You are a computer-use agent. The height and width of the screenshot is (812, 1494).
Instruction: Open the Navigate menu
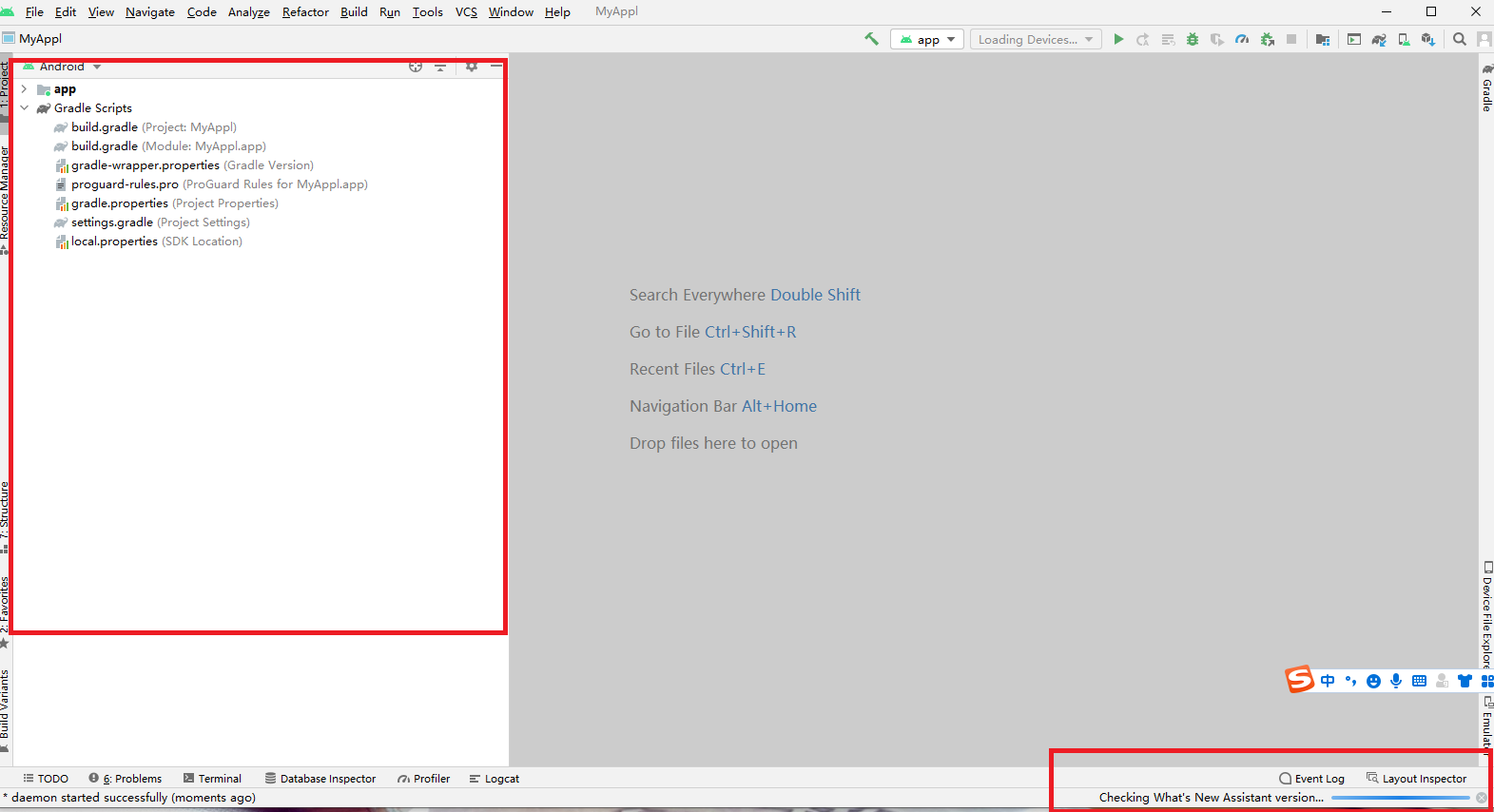pos(150,11)
